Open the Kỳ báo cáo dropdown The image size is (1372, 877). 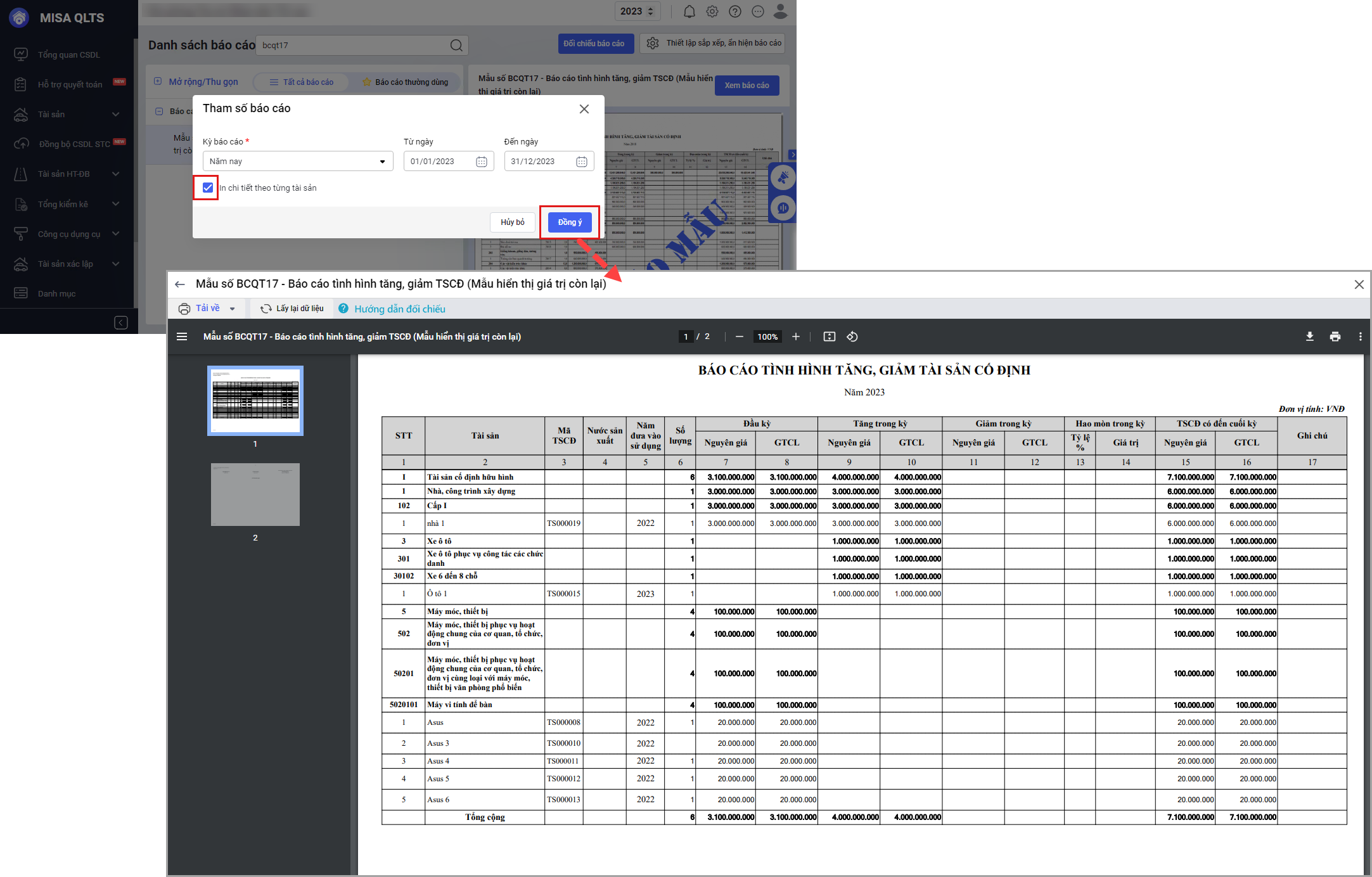tap(298, 161)
